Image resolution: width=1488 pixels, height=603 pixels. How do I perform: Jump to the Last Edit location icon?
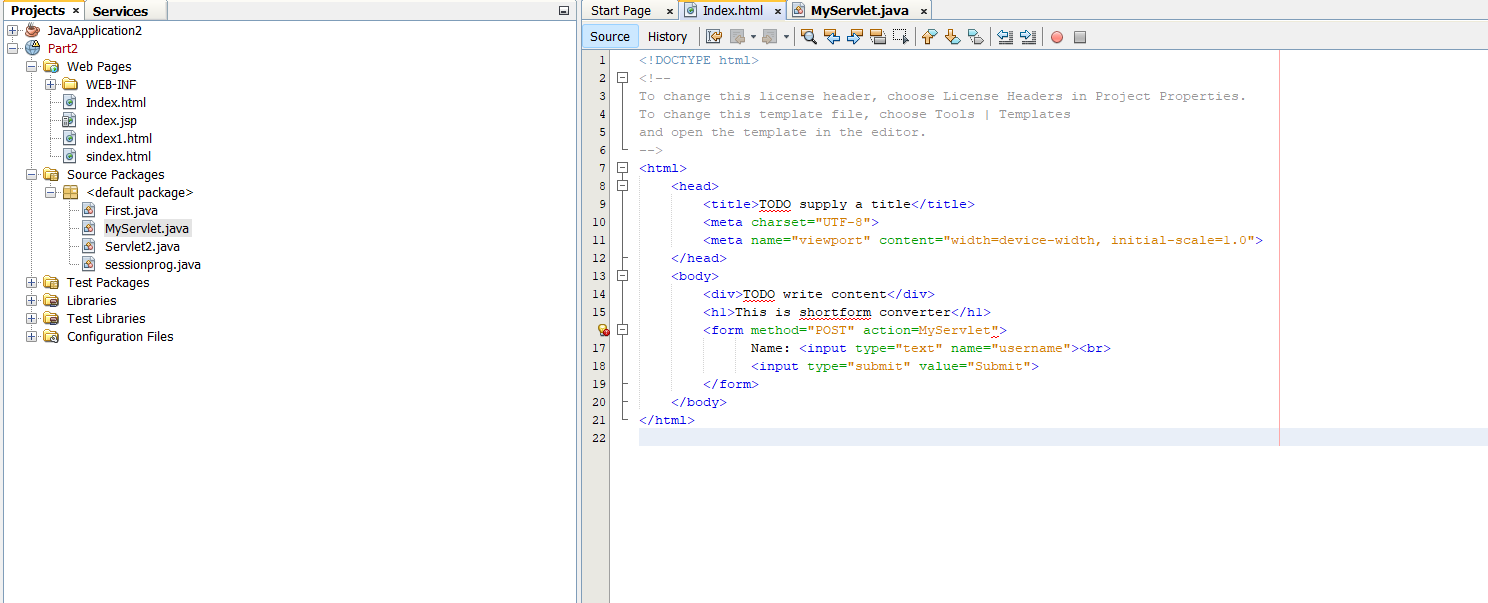tap(714, 37)
